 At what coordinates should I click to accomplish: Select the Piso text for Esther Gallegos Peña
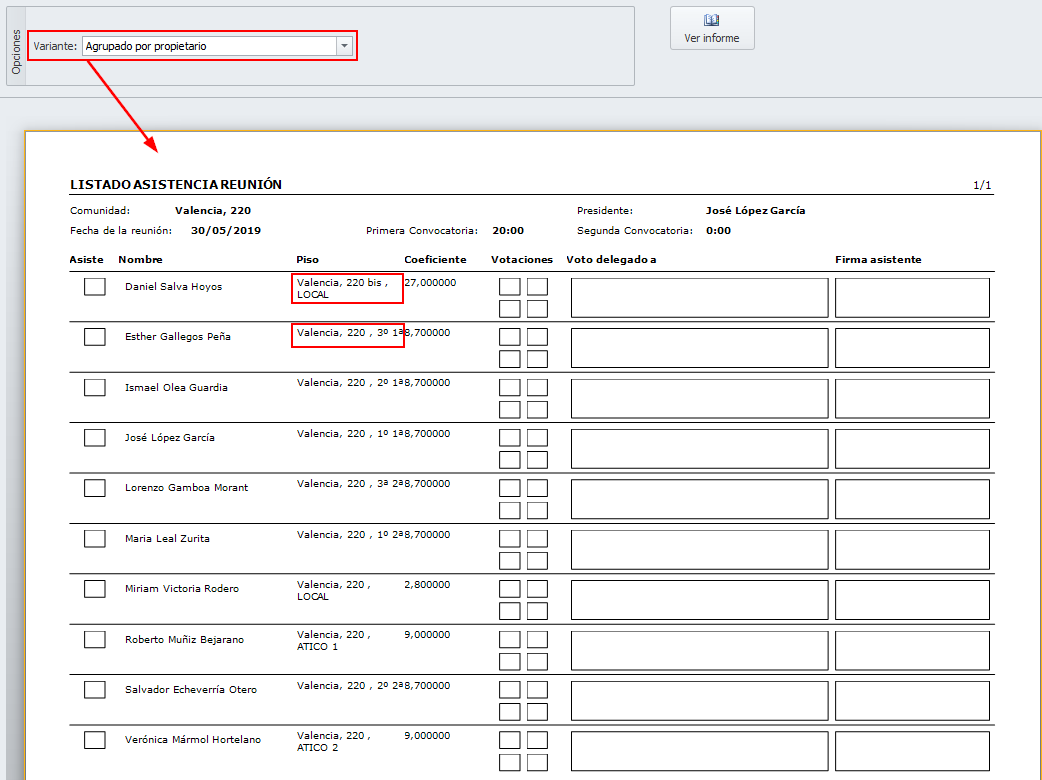(x=346, y=333)
